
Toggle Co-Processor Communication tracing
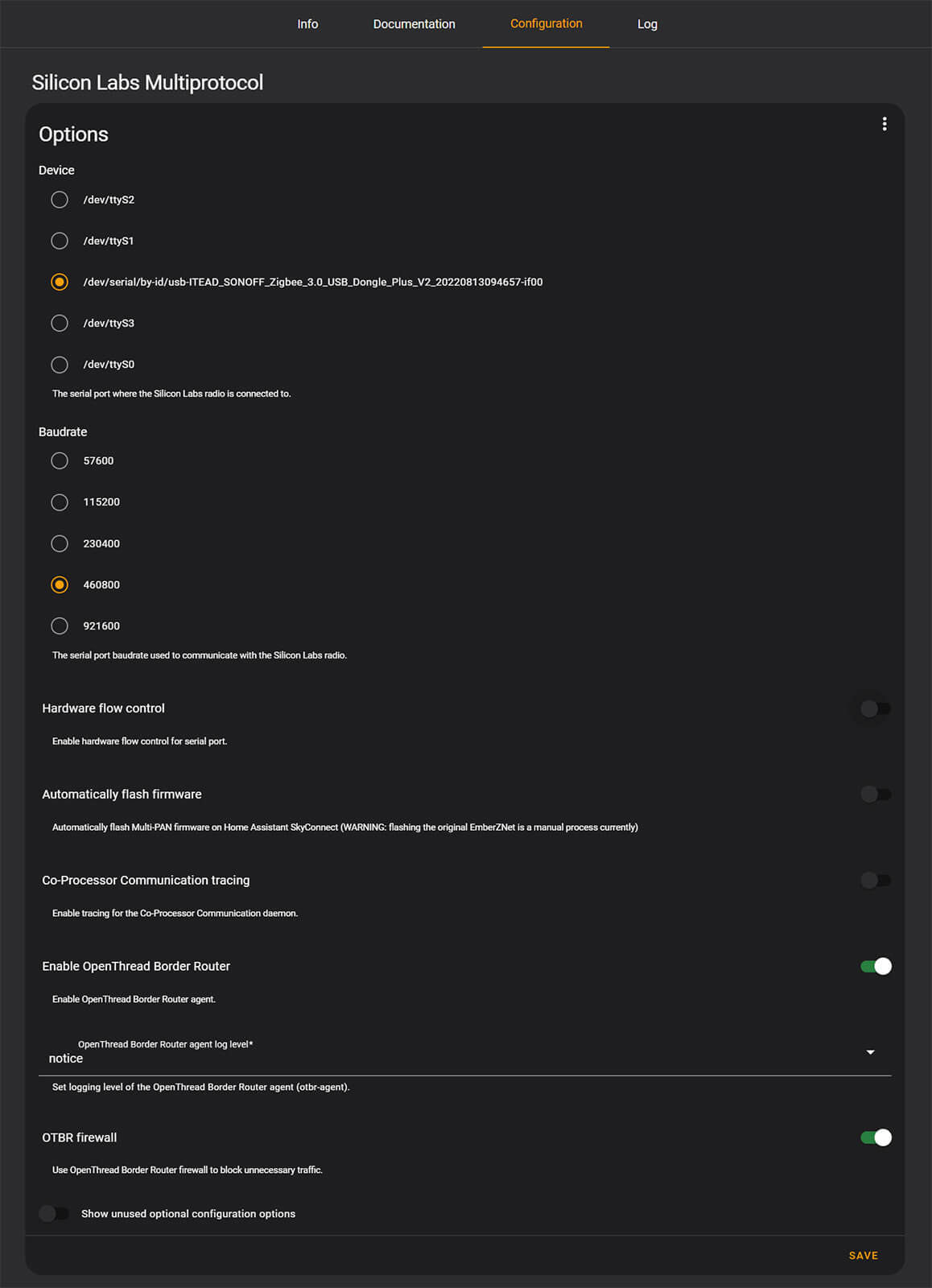click(875, 880)
